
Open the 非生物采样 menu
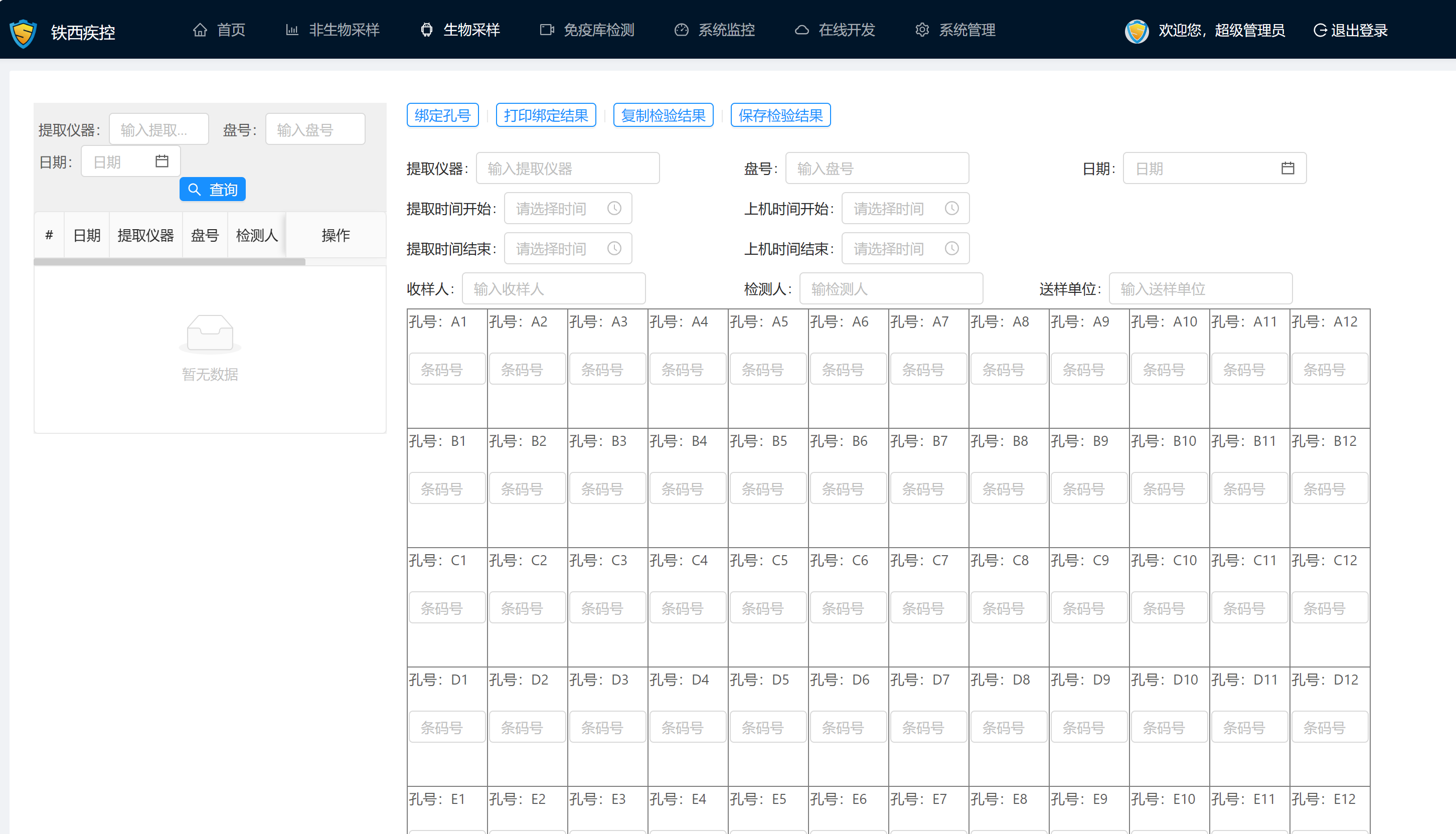pos(332,30)
